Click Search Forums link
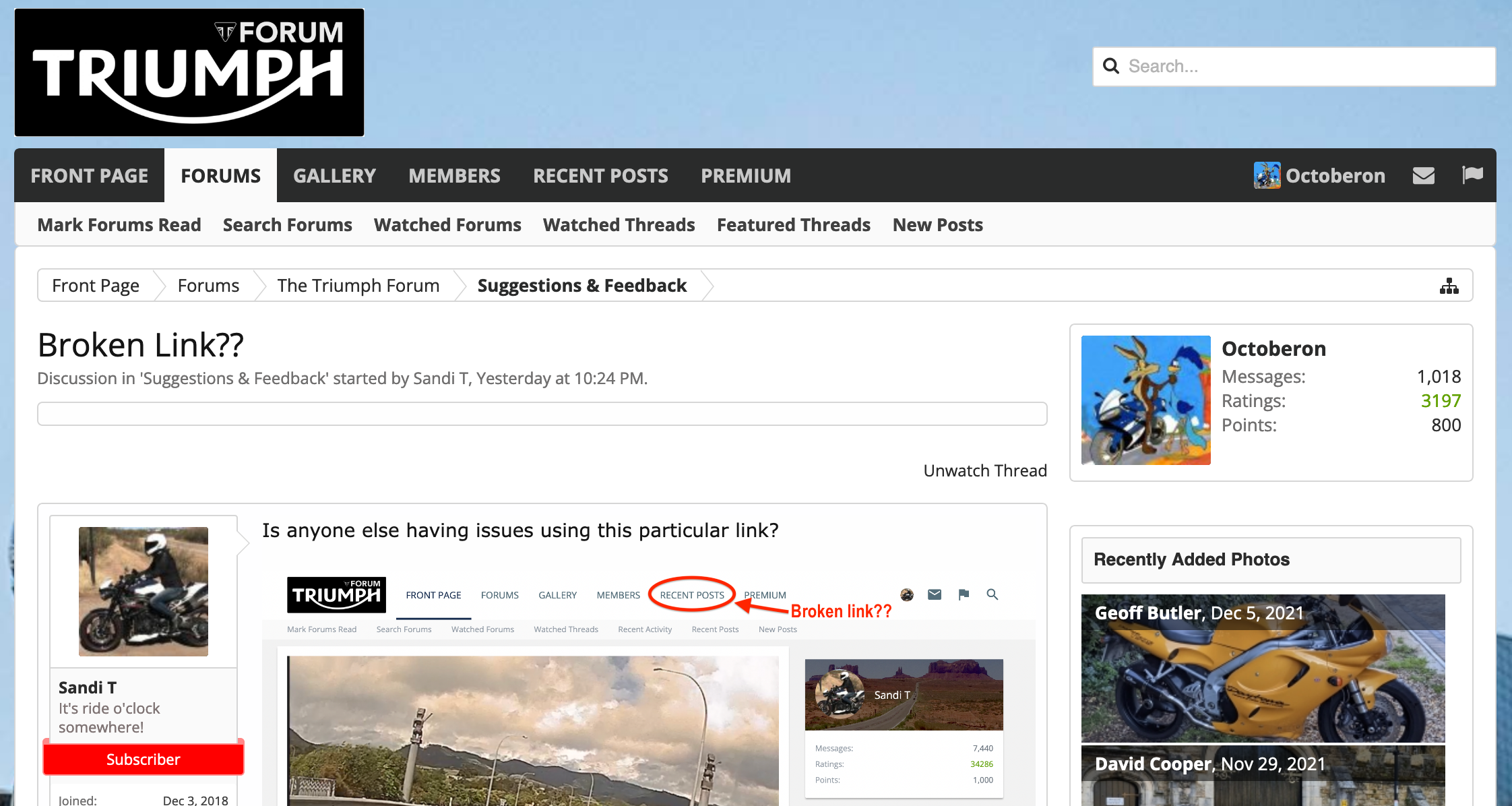The image size is (1512, 806). click(x=288, y=224)
